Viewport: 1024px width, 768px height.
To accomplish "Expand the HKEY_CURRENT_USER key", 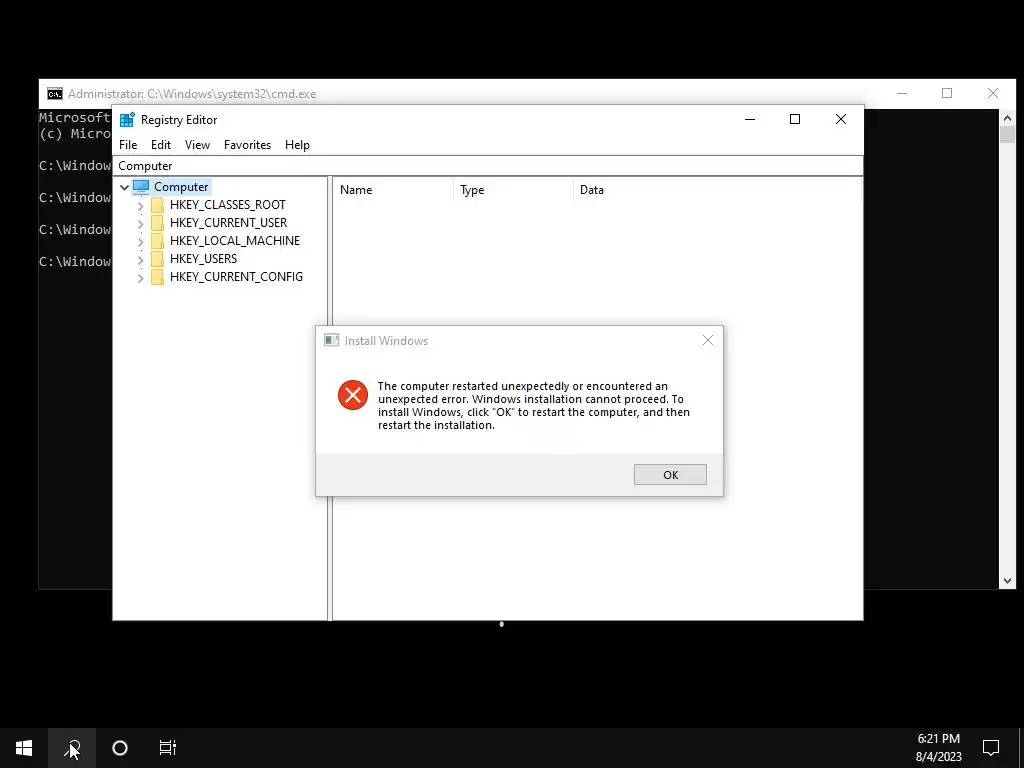I will [x=140, y=223].
